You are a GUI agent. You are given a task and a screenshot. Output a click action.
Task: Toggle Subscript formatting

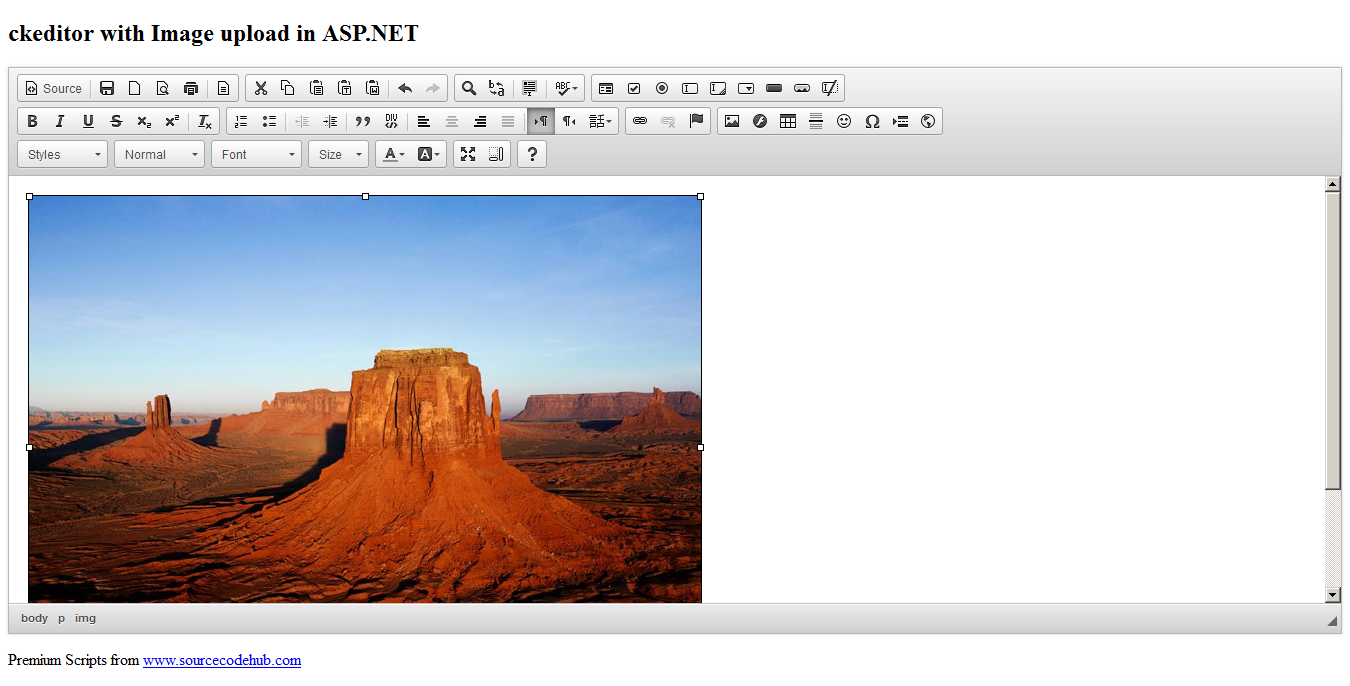tap(144, 121)
